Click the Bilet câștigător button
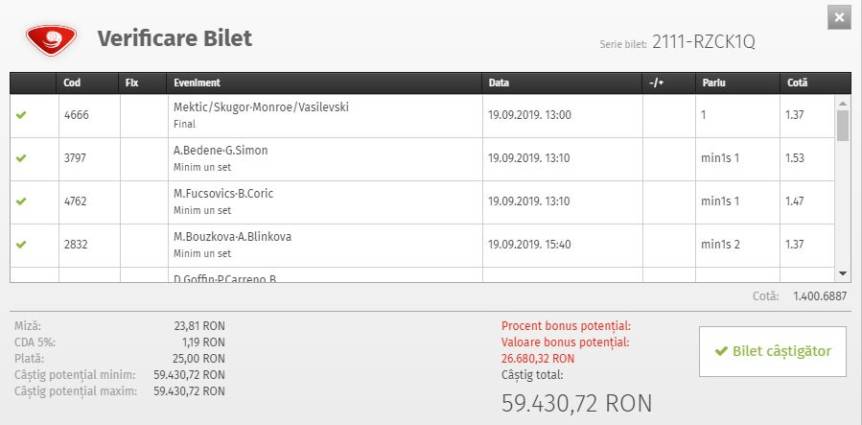Viewport: 862px width, 425px height. click(x=772, y=351)
